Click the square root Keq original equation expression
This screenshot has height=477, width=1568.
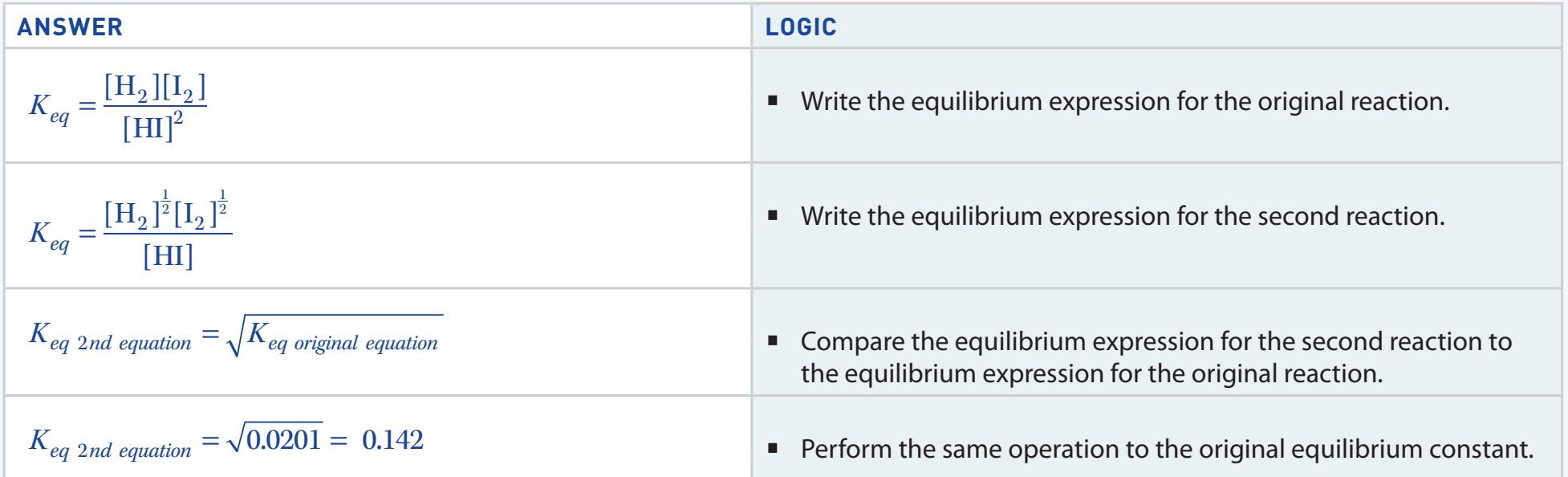pyautogui.click(x=335, y=336)
